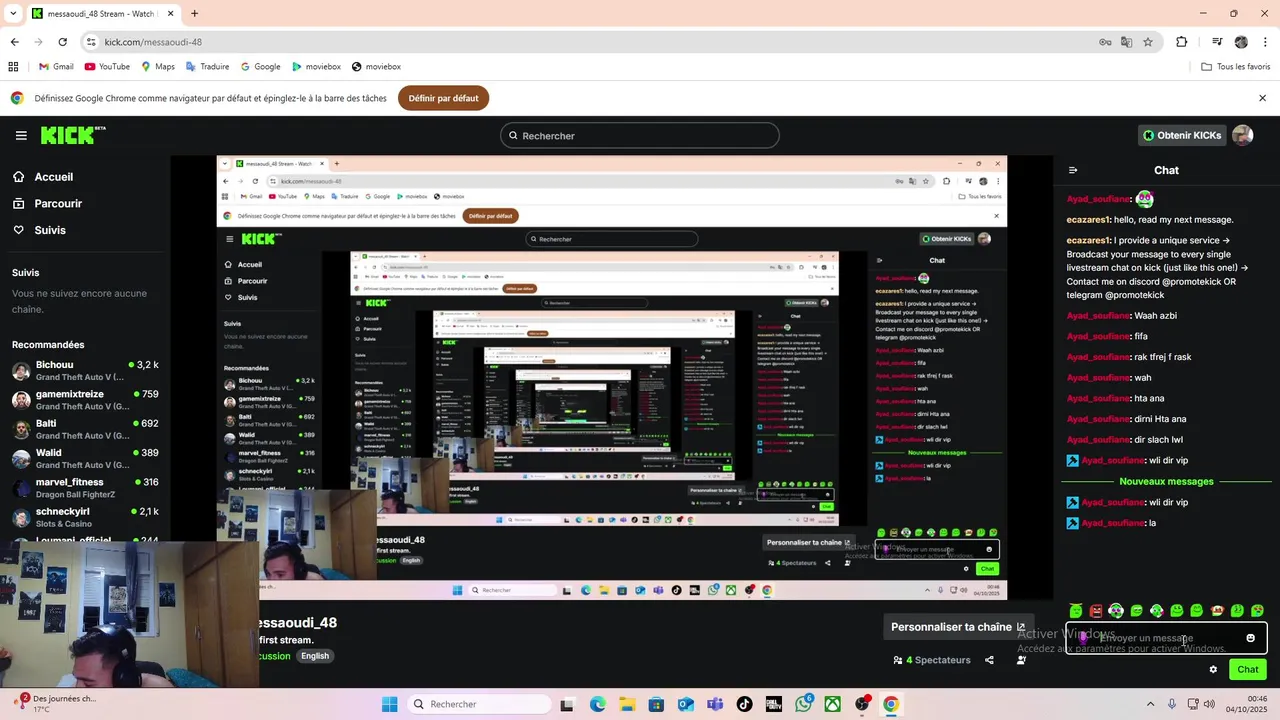Open Chrome media controls icon
Viewport: 1280px width, 720px height.
point(1217,42)
